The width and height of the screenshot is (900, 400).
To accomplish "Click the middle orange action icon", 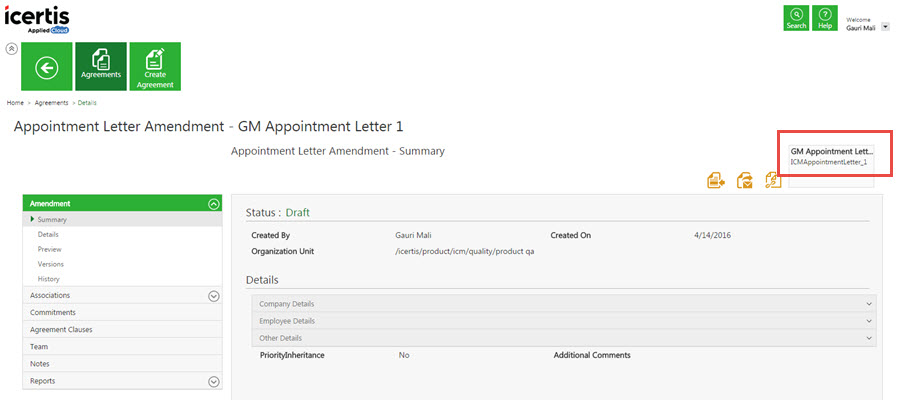I will (x=745, y=180).
